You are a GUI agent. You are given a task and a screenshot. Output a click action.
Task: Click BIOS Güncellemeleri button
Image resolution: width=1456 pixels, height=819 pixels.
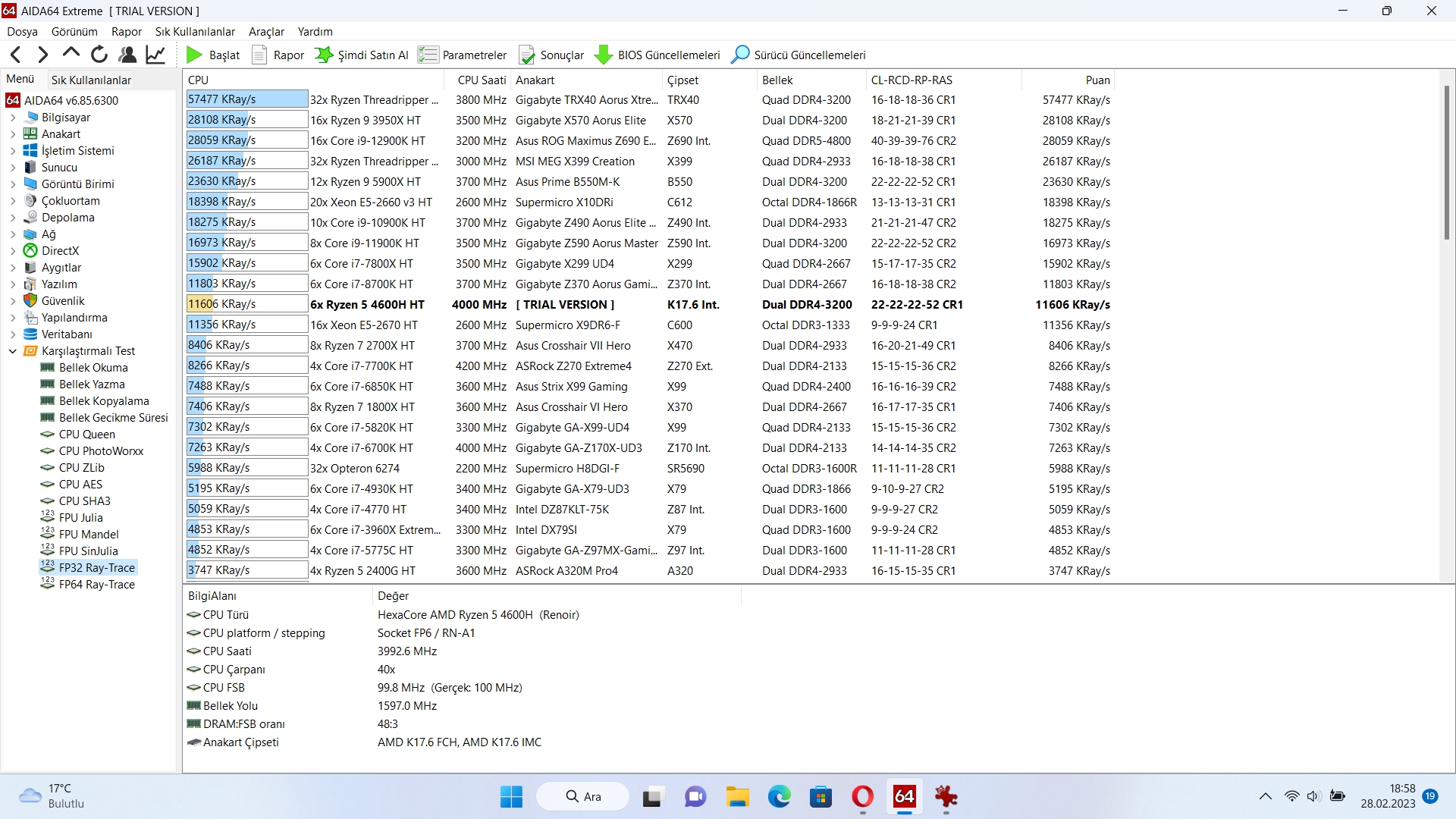pos(657,55)
